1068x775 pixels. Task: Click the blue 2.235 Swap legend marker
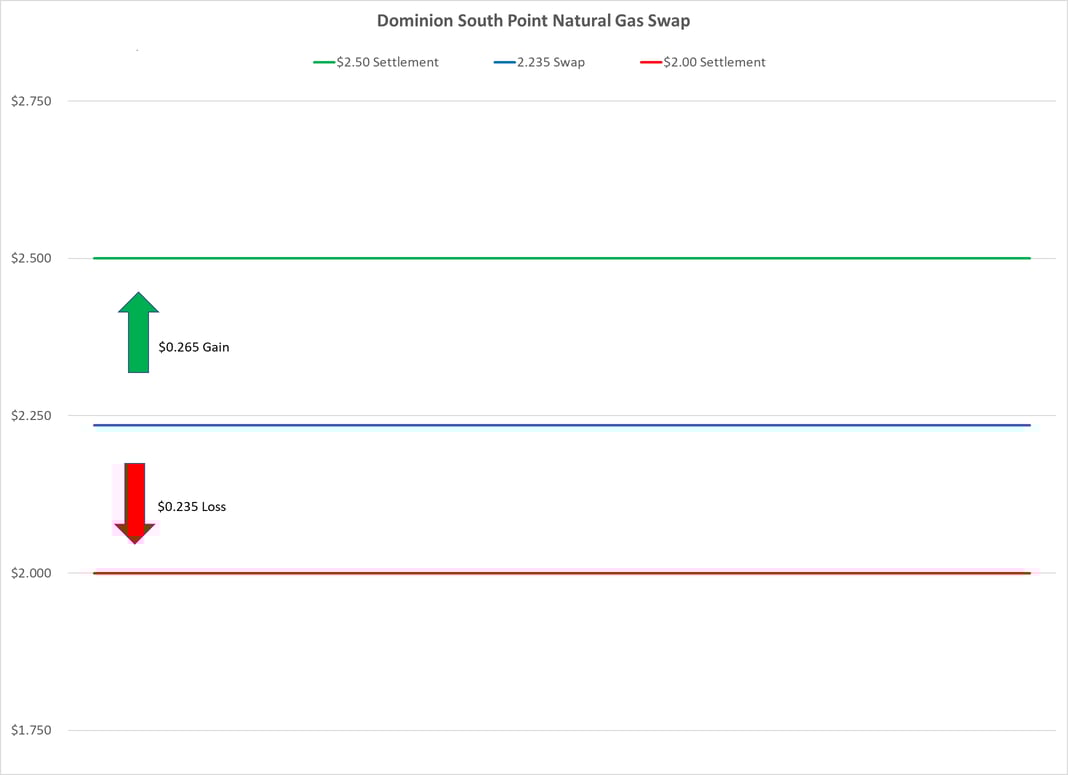[503, 62]
